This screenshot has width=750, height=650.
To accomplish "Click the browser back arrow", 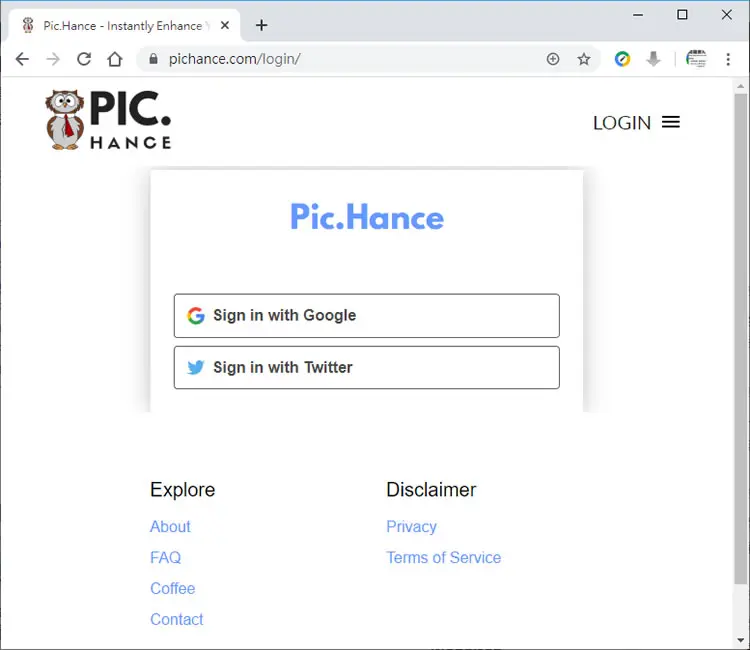I will (x=22, y=59).
